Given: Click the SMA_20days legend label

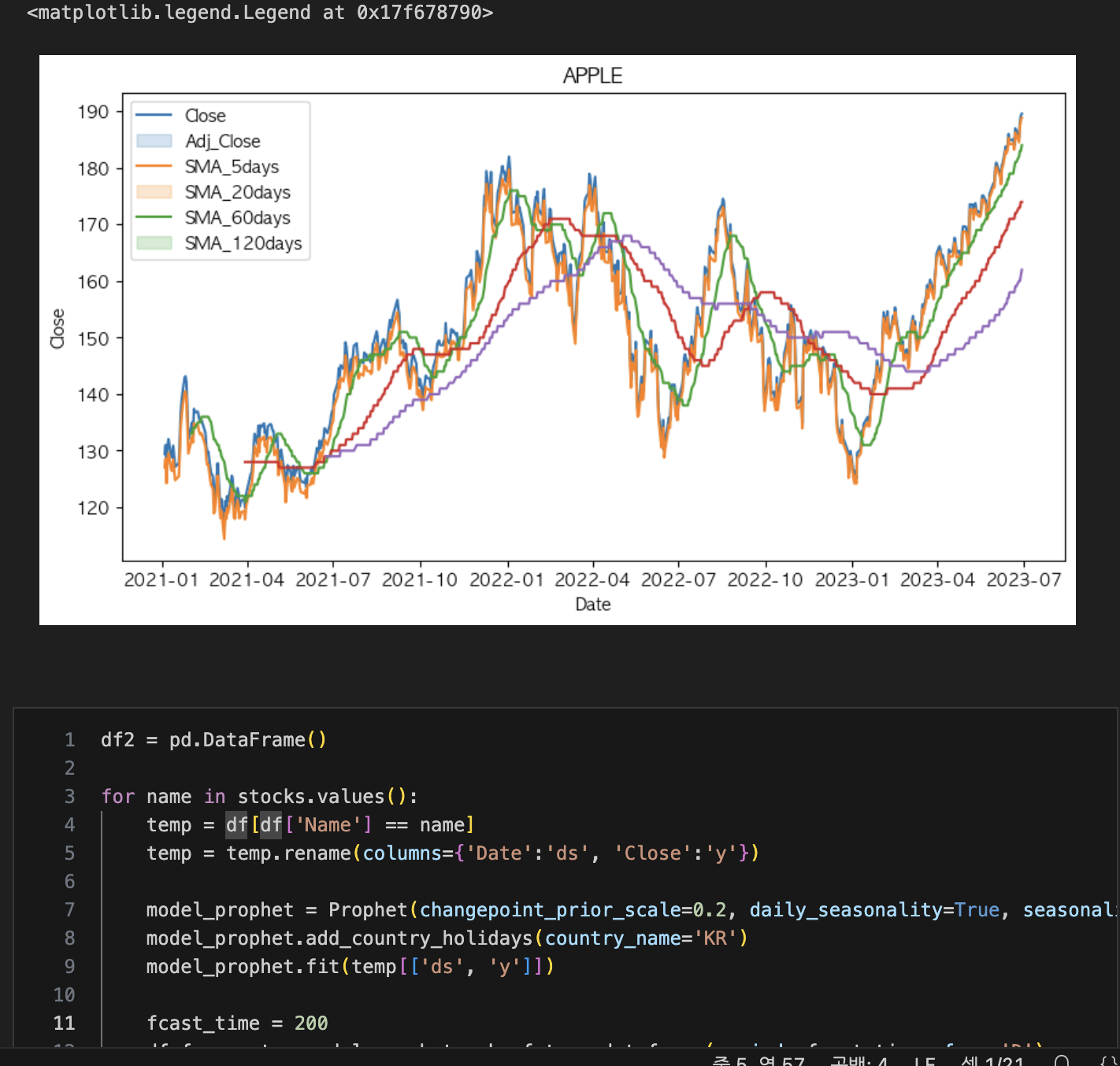Looking at the screenshot, I should click(x=238, y=192).
